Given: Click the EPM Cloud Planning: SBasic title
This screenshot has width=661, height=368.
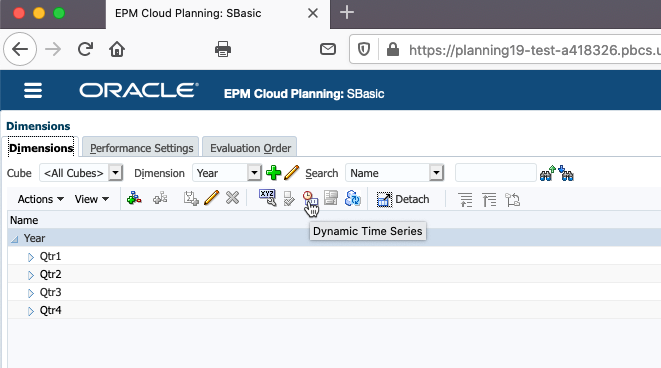Looking at the screenshot, I should tap(304, 94).
